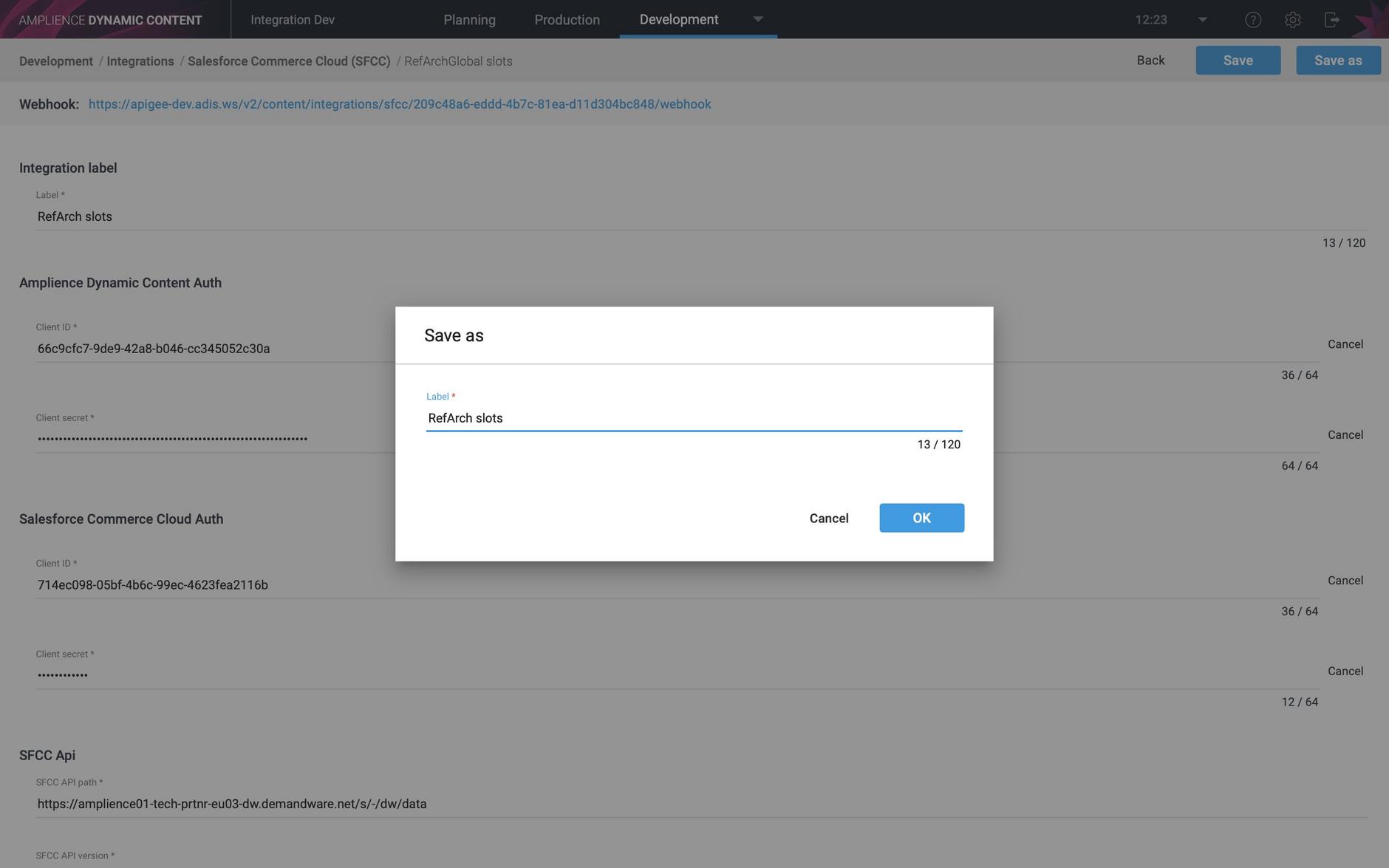Image resolution: width=1389 pixels, height=868 pixels.
Task: Click the Salesforce Client ID field
Action: tap(678, 585)
